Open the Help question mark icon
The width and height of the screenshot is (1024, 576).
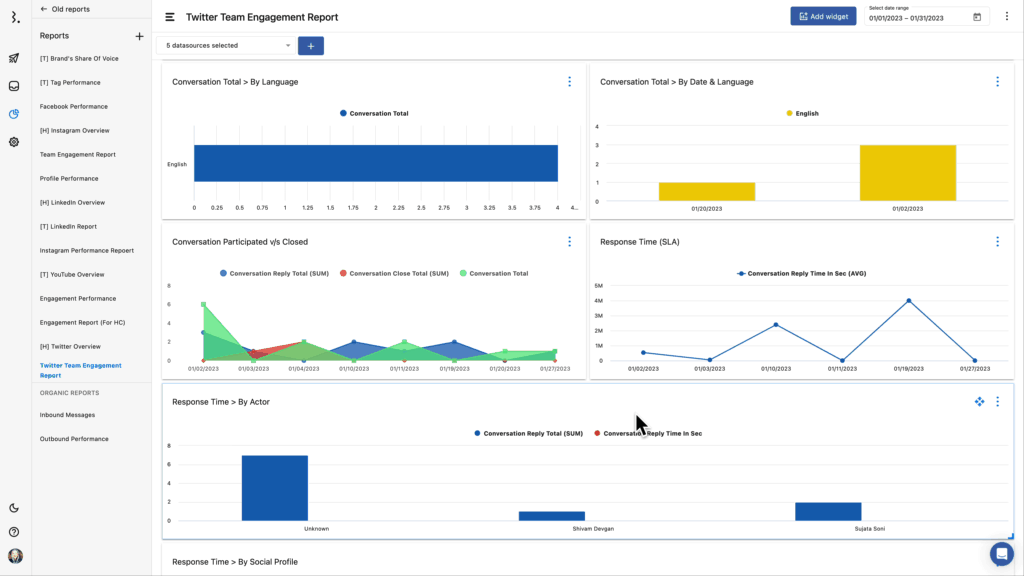coord(14,532)
